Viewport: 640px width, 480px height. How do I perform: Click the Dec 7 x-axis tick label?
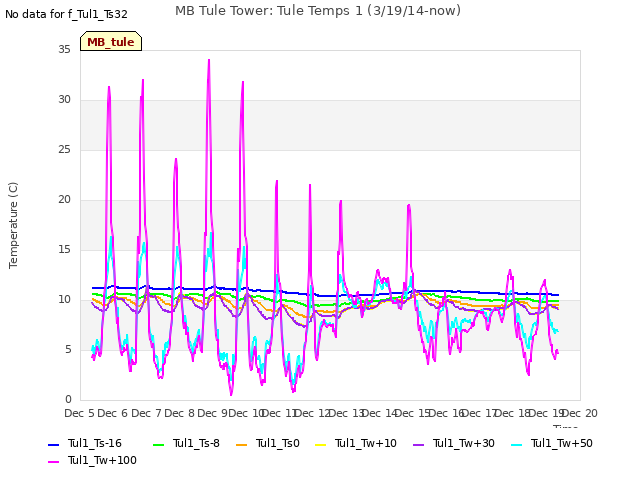coord(146,413)
